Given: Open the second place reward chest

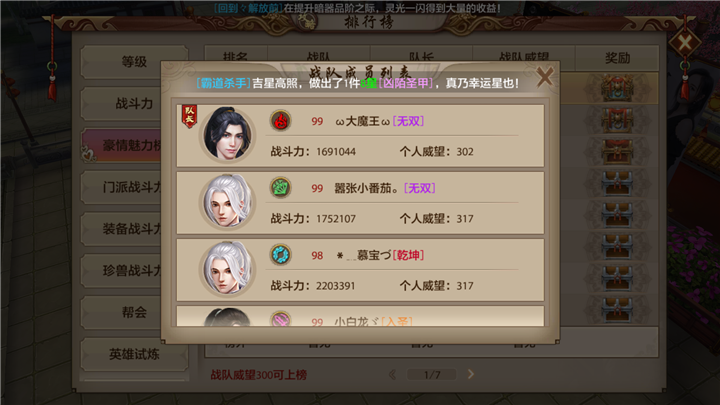Looking at the screenshot, I should [x=617, y=120].
